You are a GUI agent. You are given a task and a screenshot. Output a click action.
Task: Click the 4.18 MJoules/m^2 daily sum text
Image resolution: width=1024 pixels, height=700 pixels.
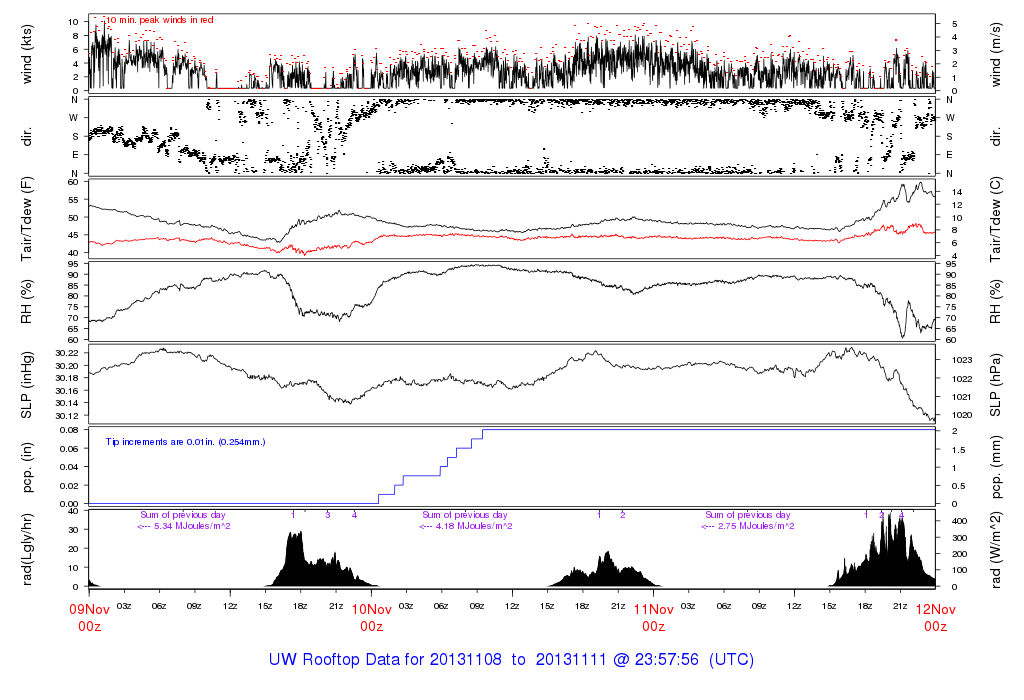coord(466,526)
